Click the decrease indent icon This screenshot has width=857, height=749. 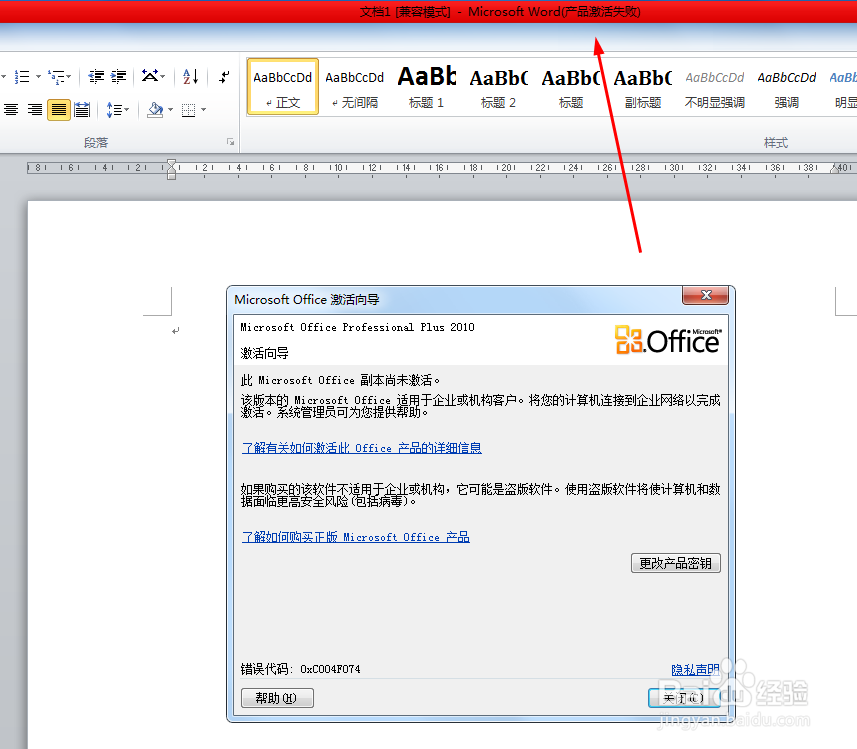coord(96,78)
